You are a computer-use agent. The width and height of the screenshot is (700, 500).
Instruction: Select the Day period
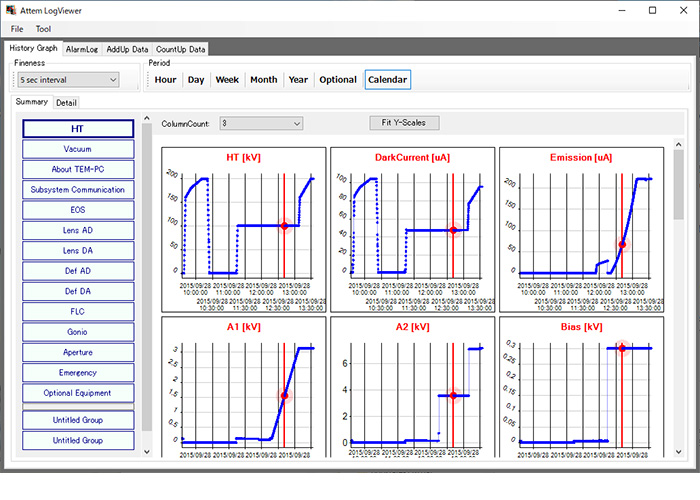point(196,80)
